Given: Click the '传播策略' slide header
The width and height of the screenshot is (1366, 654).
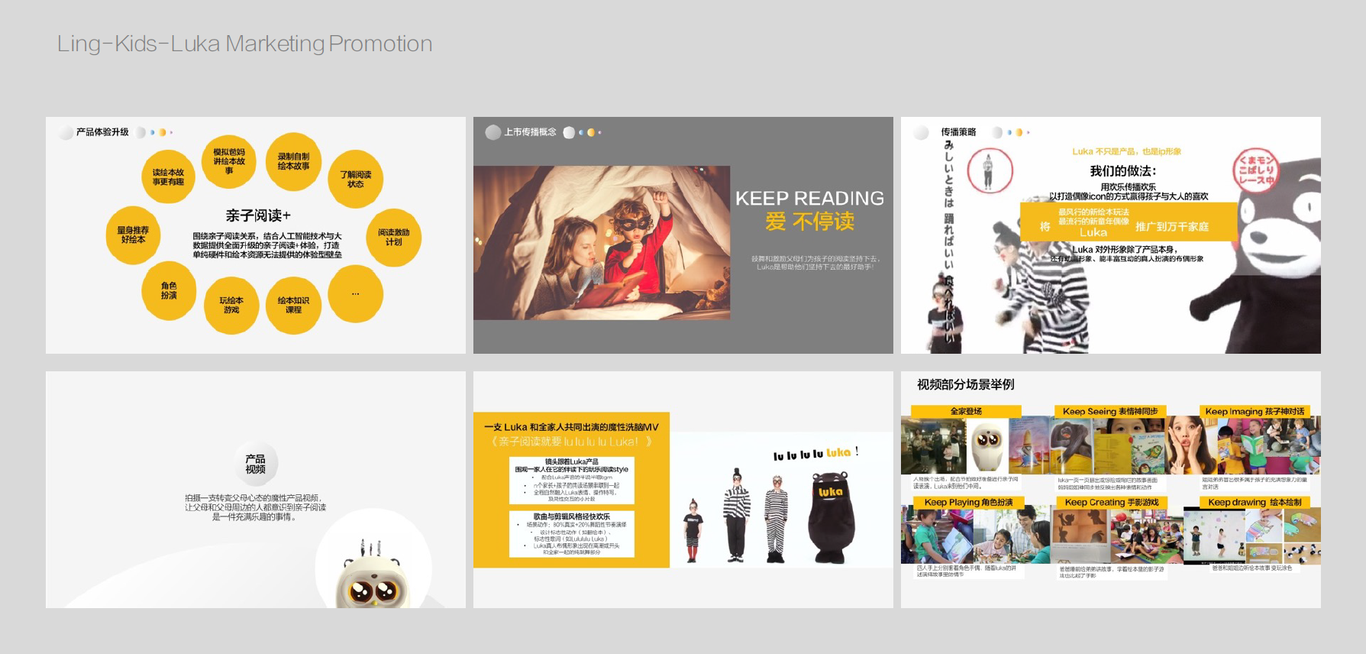Looking at the screenshot, I should click(959, 132).
